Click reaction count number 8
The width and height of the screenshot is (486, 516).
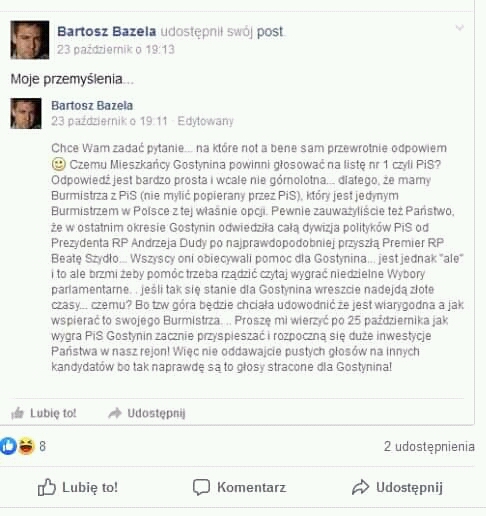pos(42,446)
